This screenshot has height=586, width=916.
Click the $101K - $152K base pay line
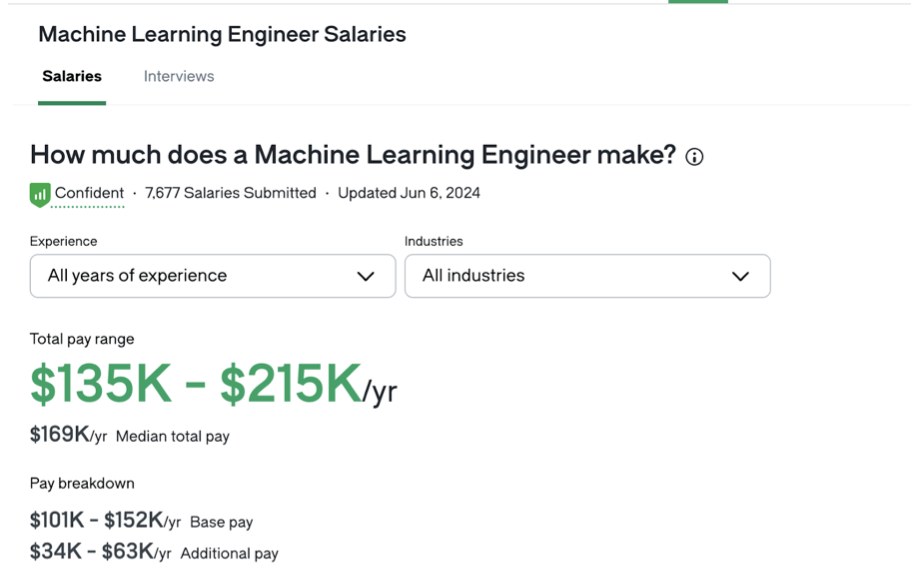pos(141,521)
